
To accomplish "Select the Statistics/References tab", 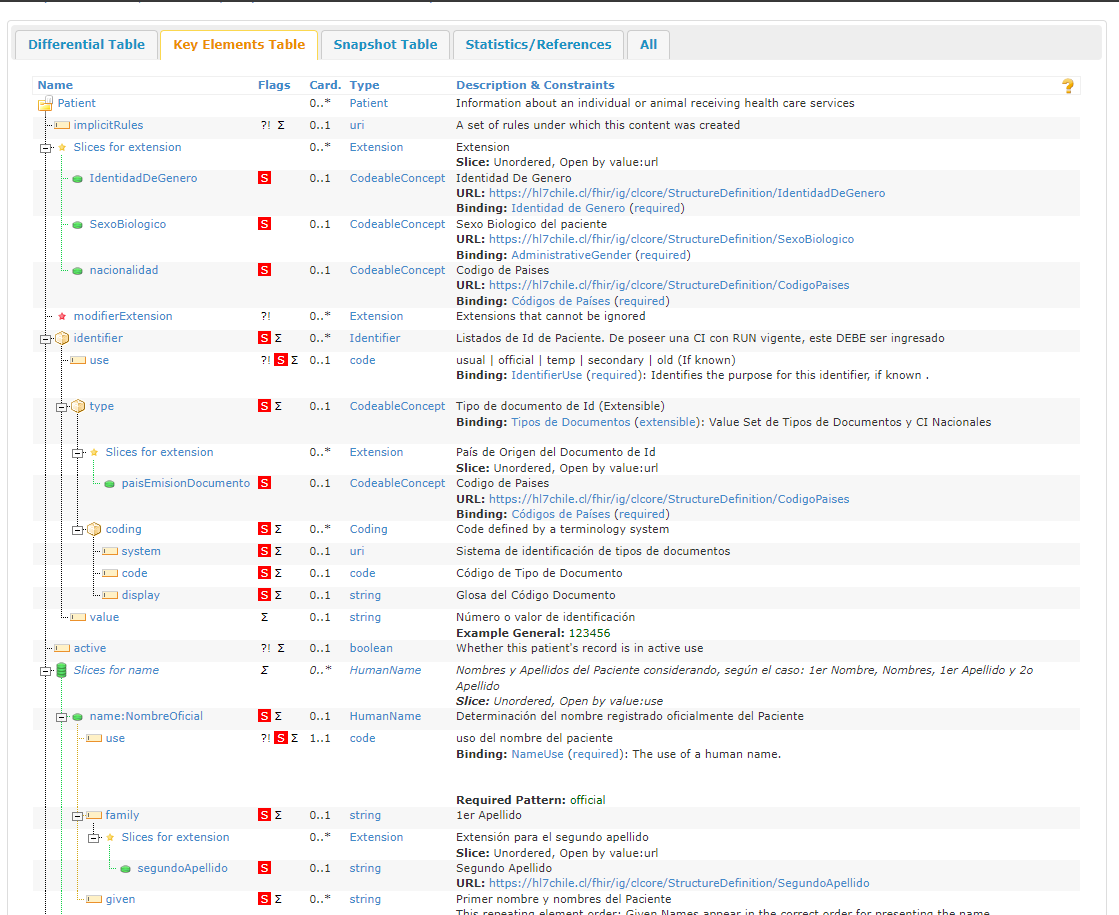I will tap(538, 45).
